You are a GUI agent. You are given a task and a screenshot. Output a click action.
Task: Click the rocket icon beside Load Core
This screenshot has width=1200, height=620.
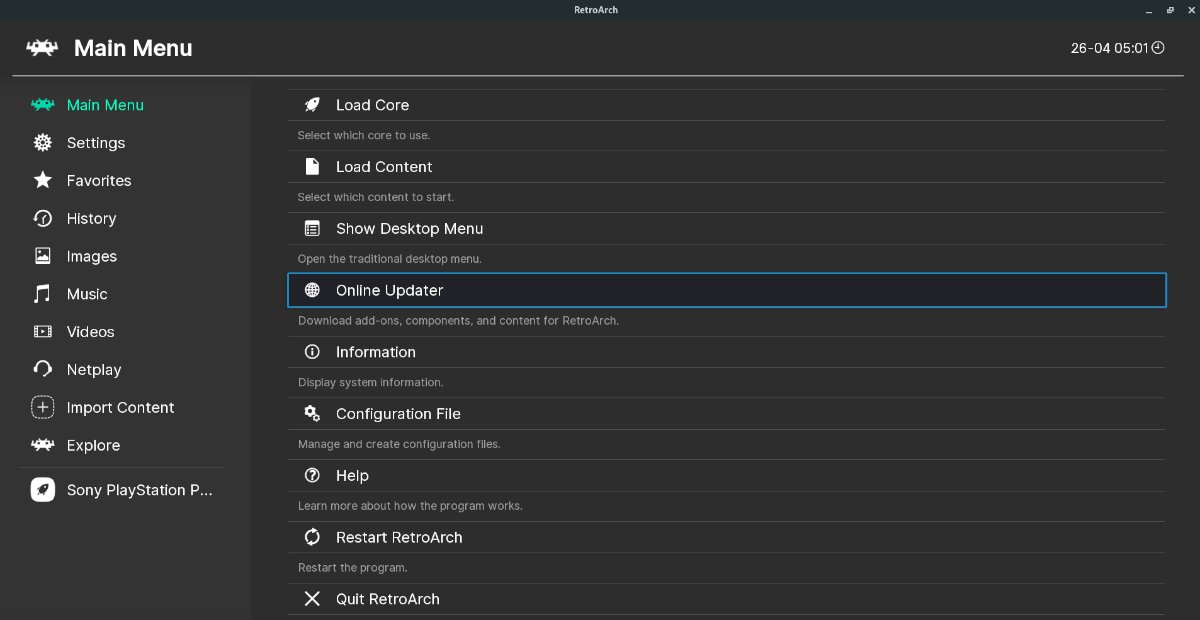[x=312, y=105]
